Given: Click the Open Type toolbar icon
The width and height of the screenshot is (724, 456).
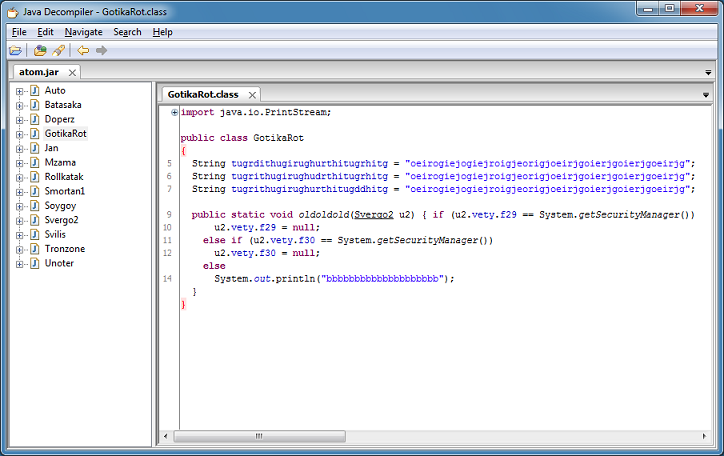Looking at the screenshot, I should (40, 50).
